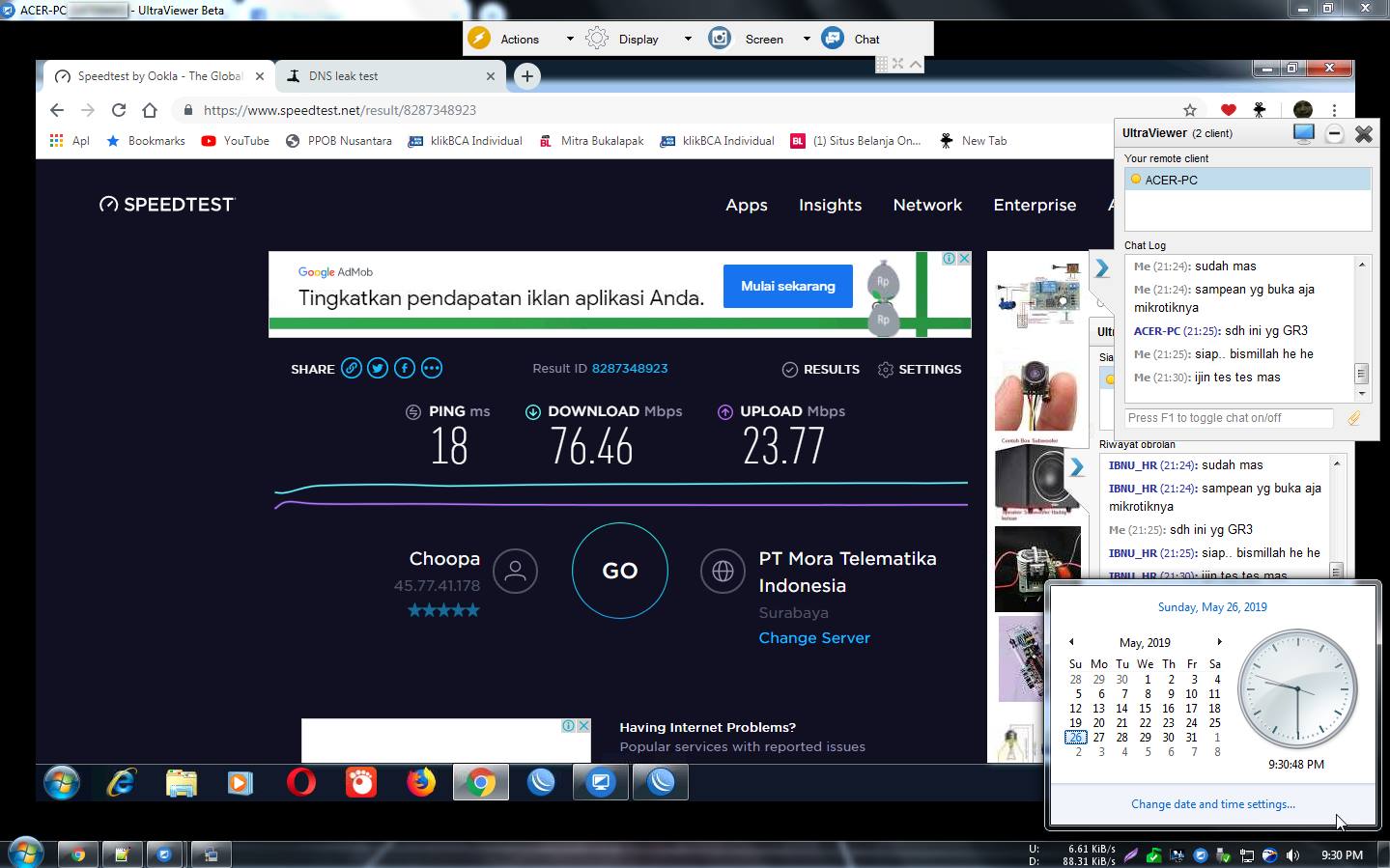Click the Chrome address bar URL
Viewport: 1390px width, 868px height.
[x=340, y=110]
